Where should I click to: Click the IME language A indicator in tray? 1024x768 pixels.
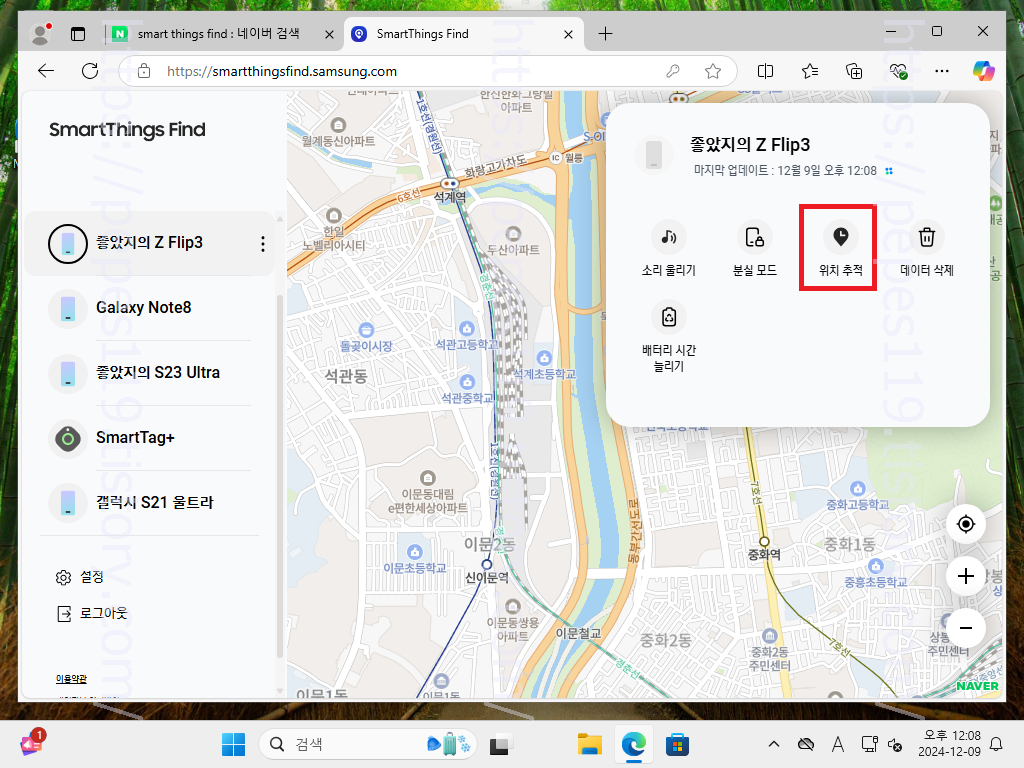pyautogui.click(x=838, y=744)
